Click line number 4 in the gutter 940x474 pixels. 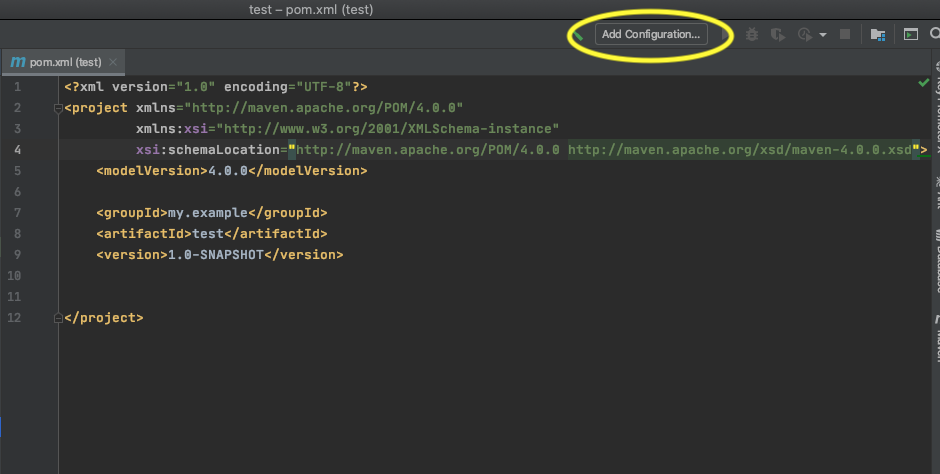(17, 150)
